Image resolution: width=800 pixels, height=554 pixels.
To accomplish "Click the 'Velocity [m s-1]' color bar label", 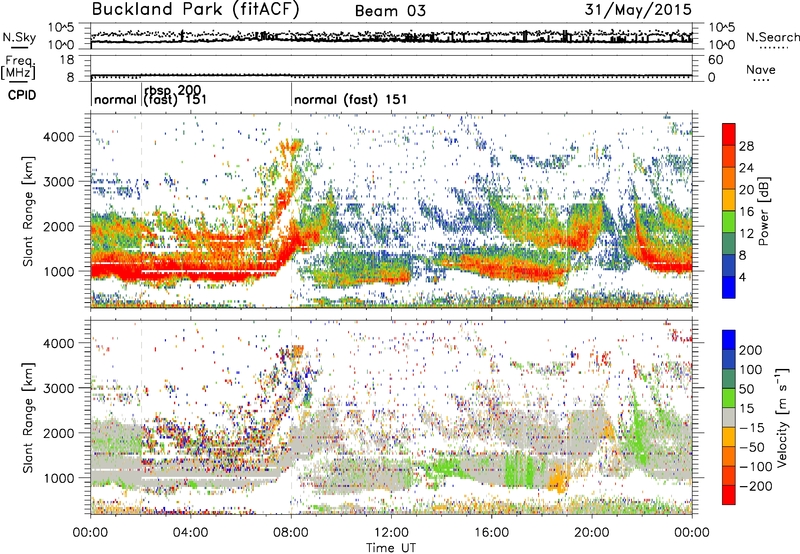I will point(781,417).
